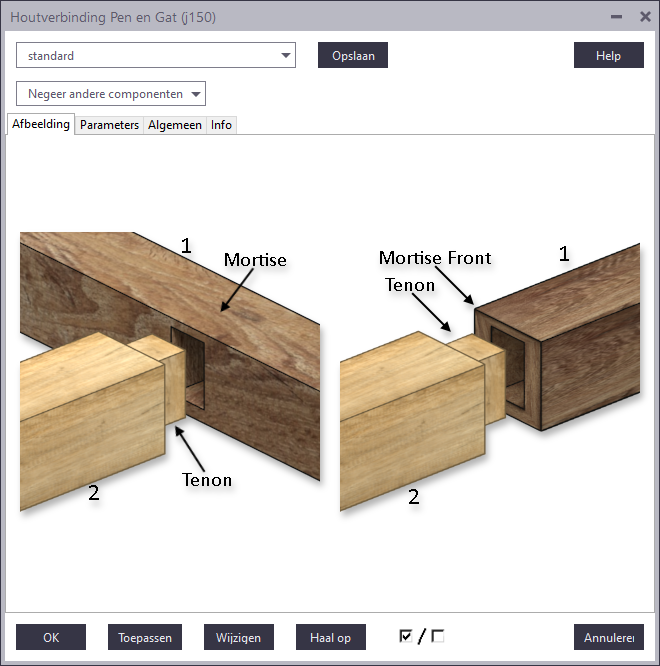Screen dimensions: 660x666
Task: Go to the Info tab
Action: tap(221, 125)
